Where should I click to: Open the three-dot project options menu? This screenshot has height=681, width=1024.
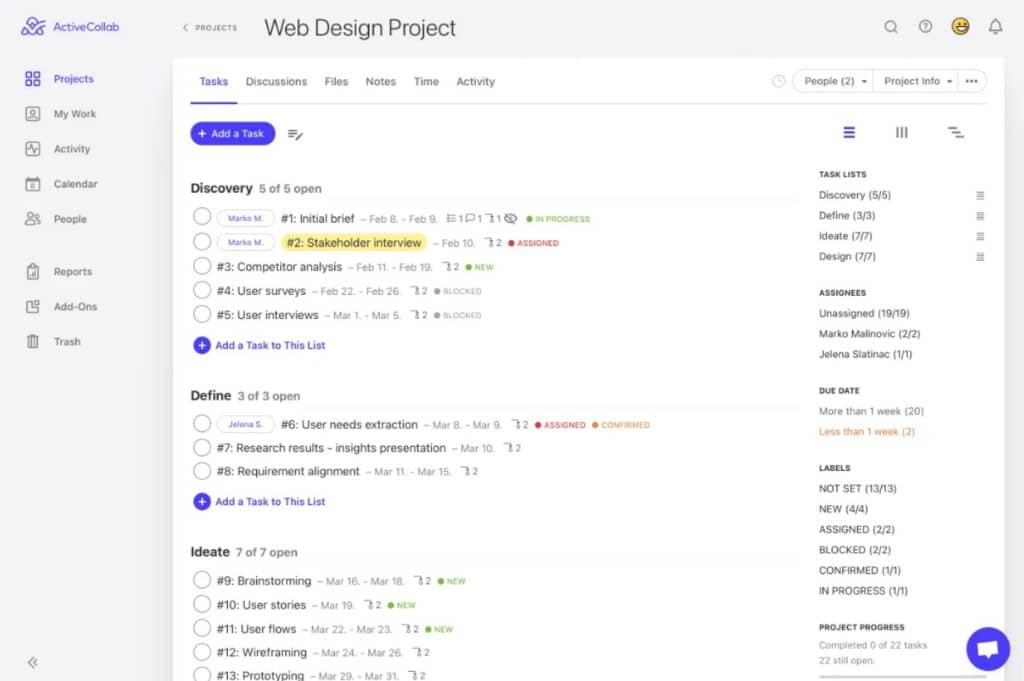click(x=972, y=81)
